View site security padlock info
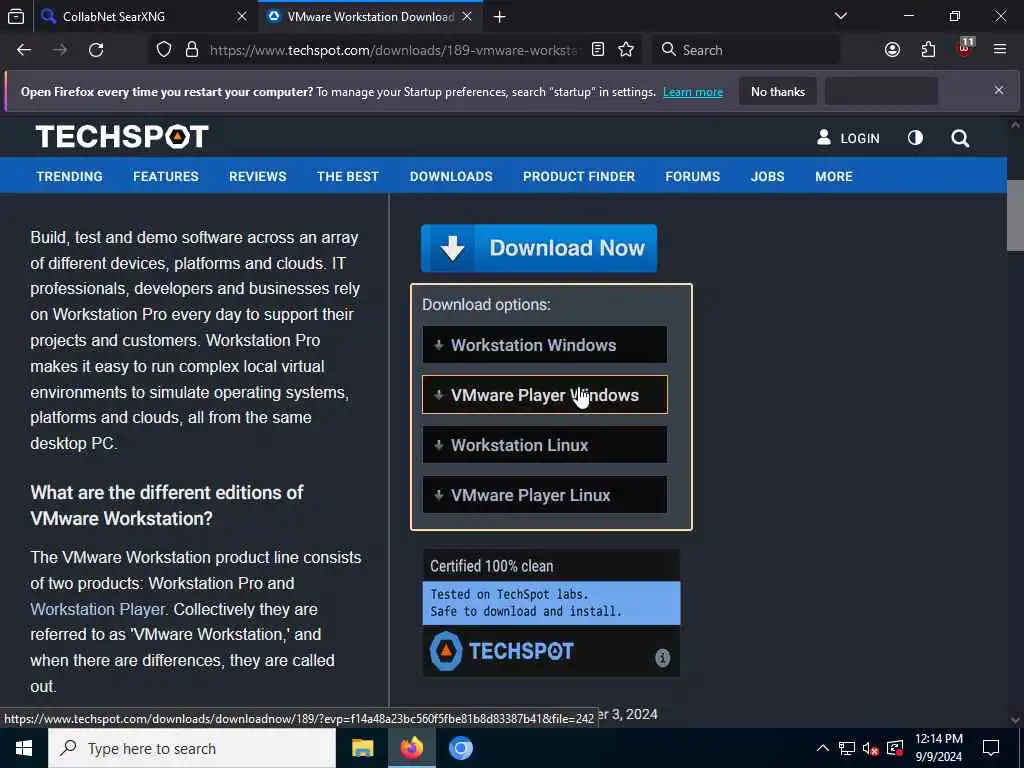 [191, 50]
